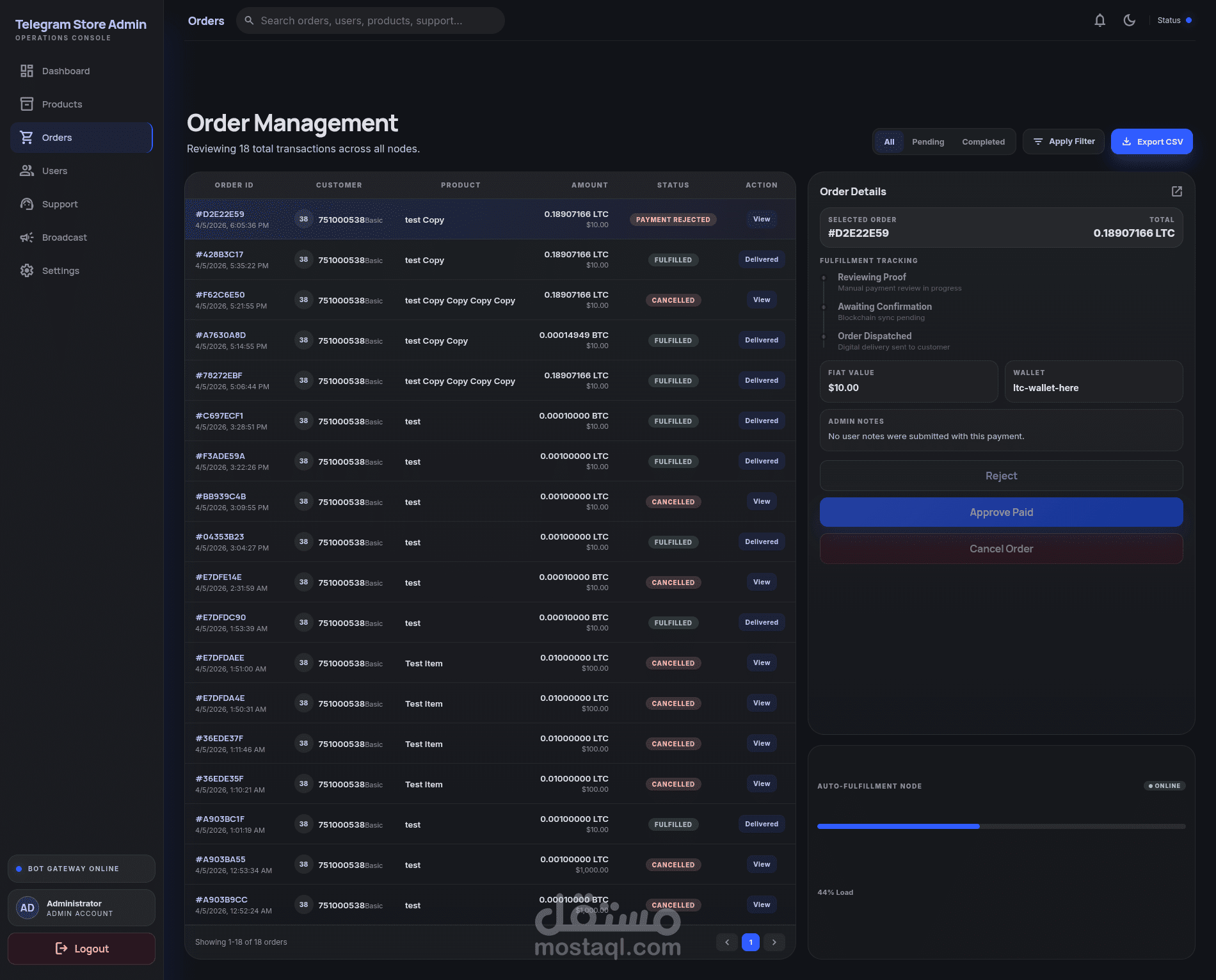Click the Payment Rejected status badge
Viewport: 1216px width, 980px height.
click(673, 220)
